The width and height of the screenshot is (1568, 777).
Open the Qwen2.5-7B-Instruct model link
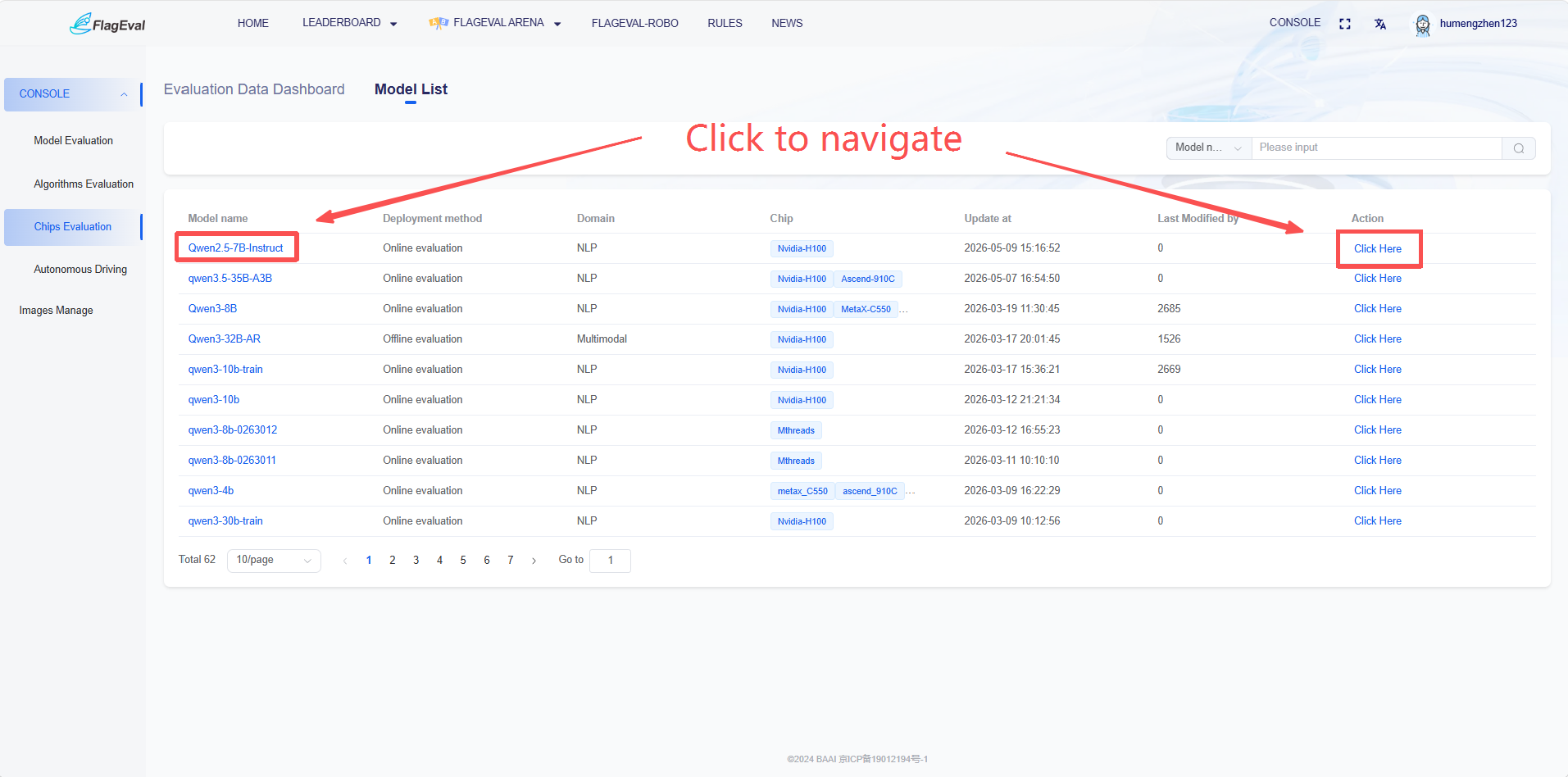(236, 248)
